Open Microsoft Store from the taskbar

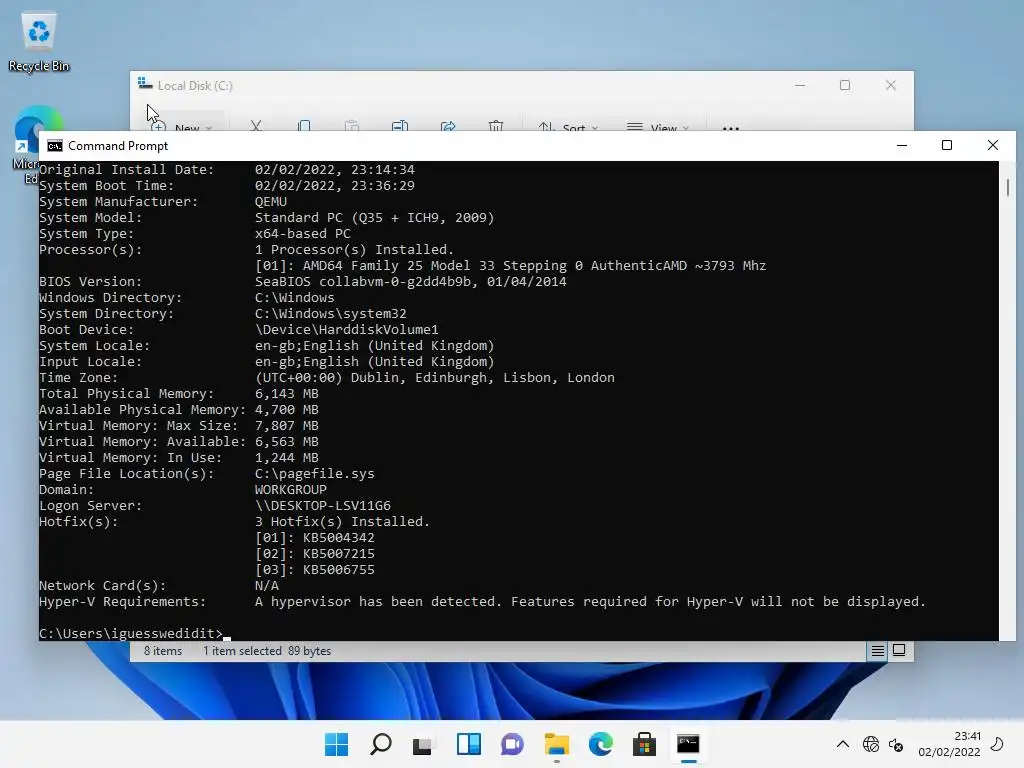click(x=645, y=744)
